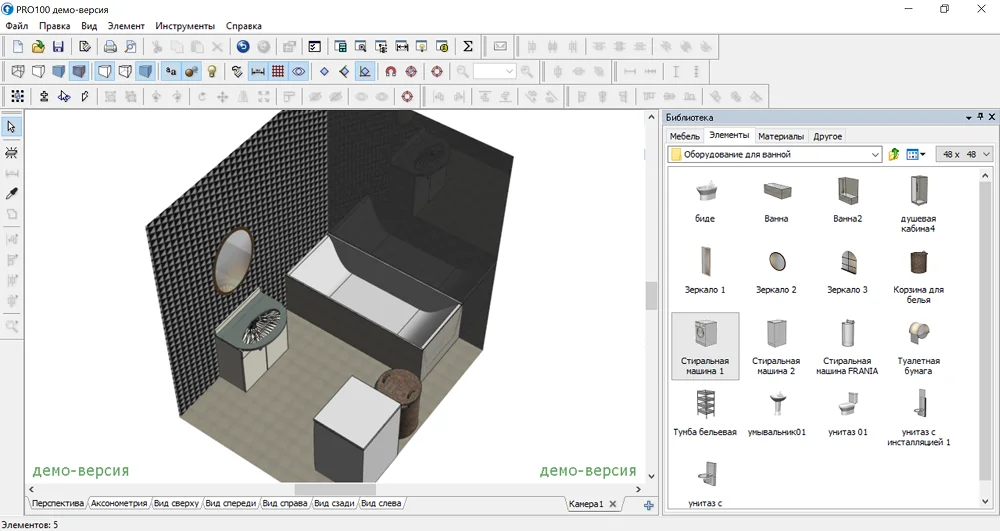Click the Undo blue arrow icon
1000x531 pixels.
[243, 47]
